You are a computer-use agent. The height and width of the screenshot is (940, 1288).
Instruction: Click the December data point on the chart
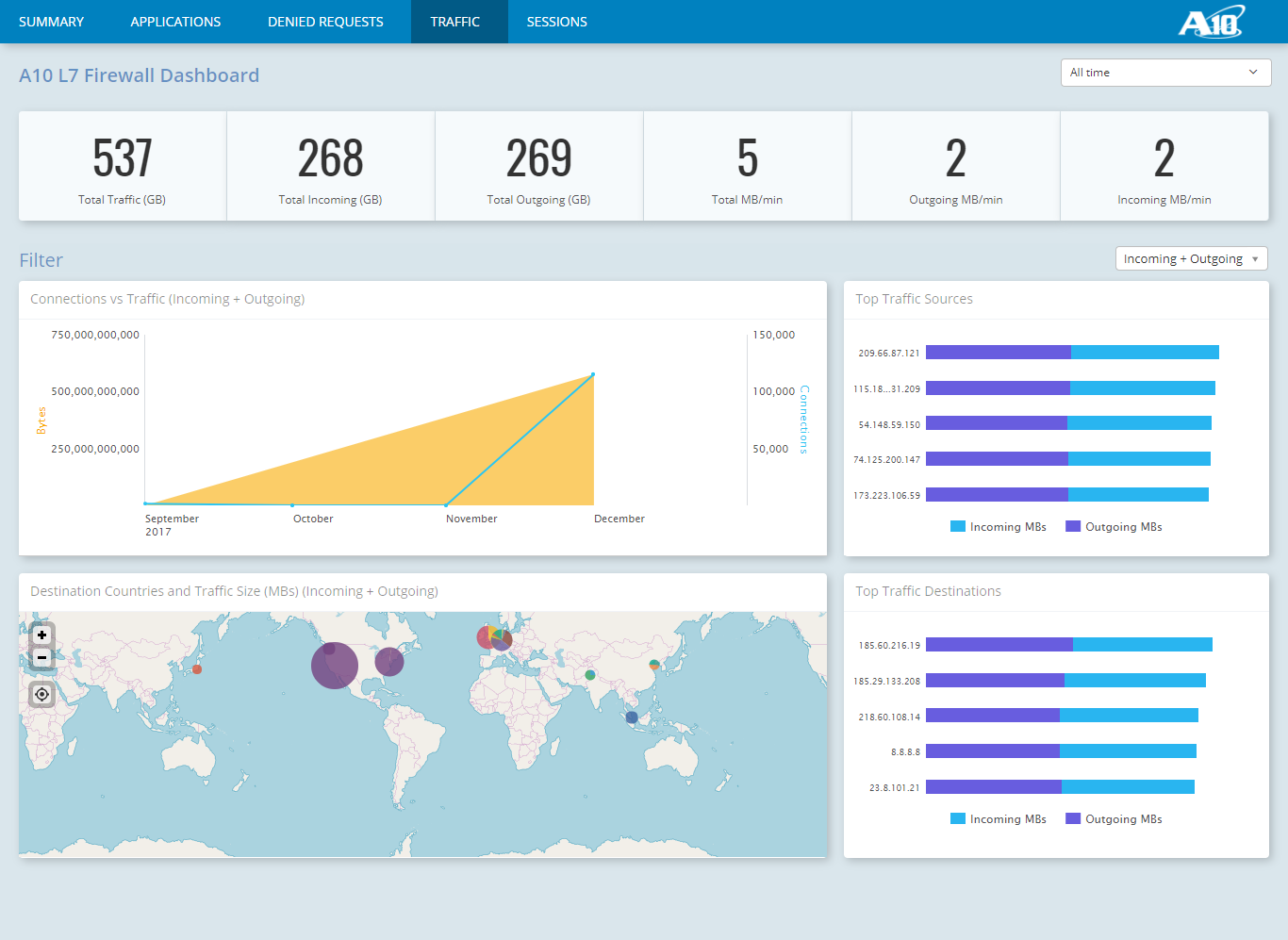tap(593, 374)
